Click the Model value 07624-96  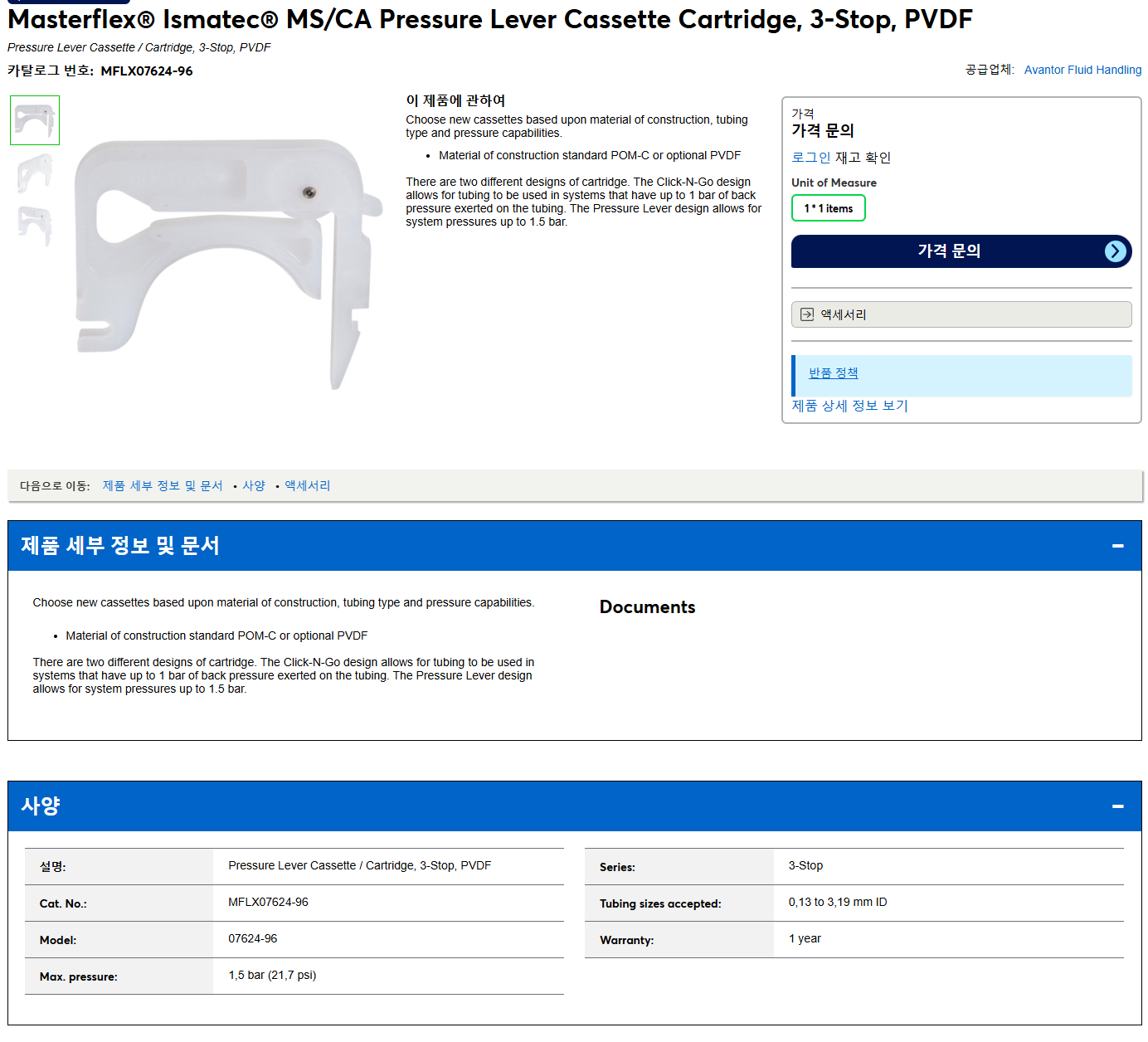click(x=253, y=938)
